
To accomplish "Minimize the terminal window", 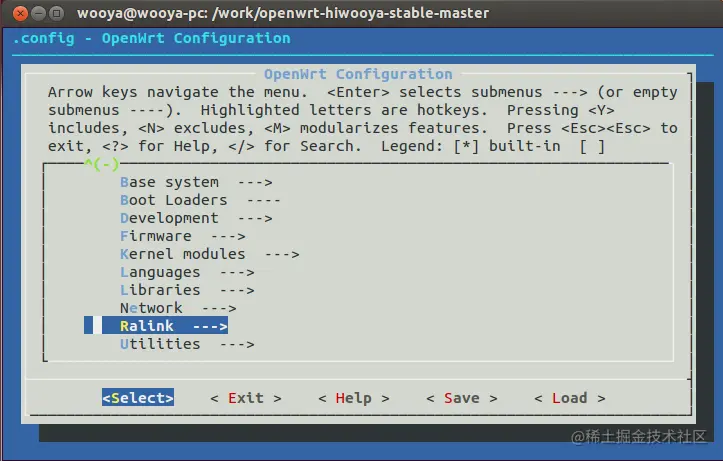I will [x=38, y=13].
